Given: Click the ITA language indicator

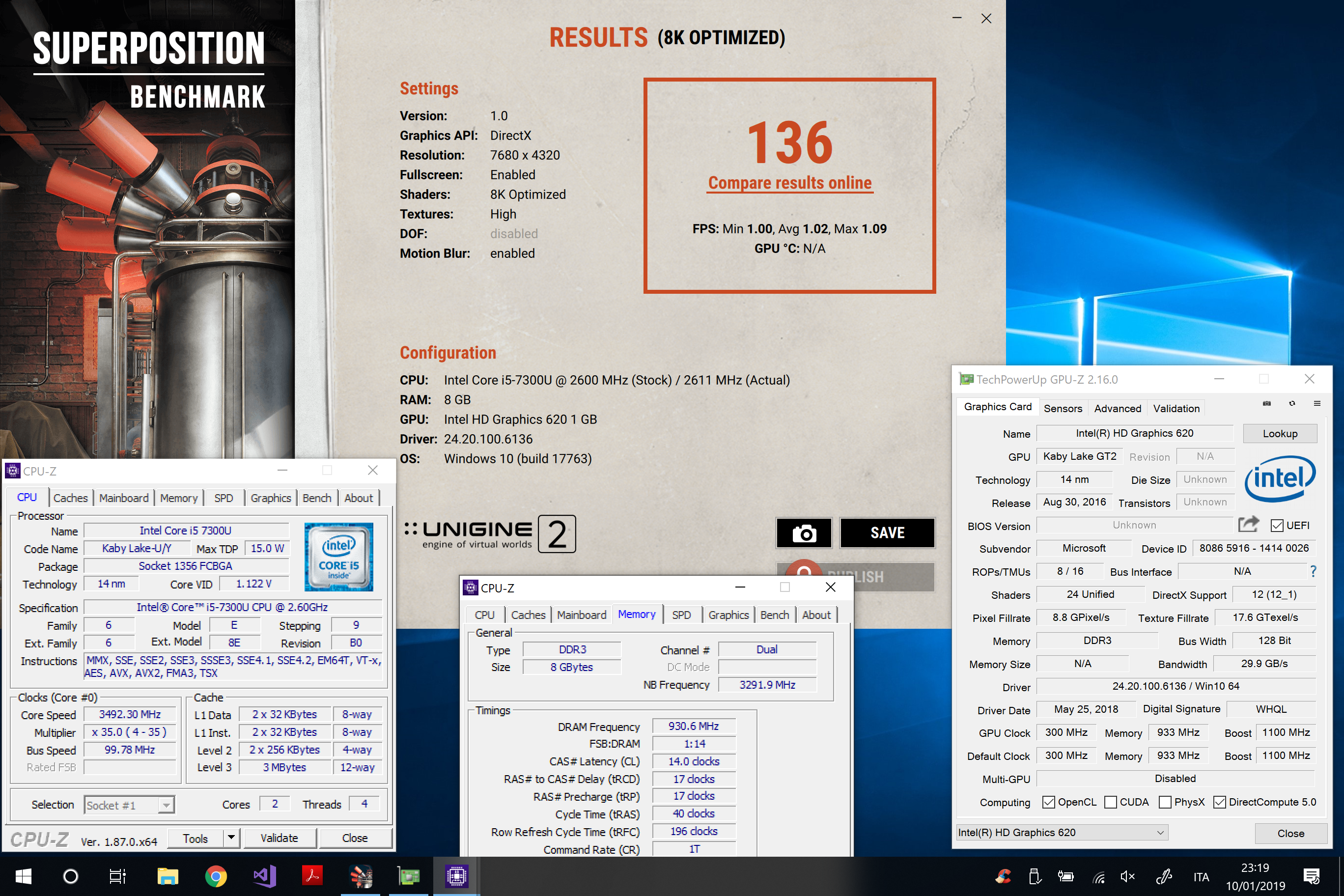Looking at the screenshot, I should (x=1201, y=877).
